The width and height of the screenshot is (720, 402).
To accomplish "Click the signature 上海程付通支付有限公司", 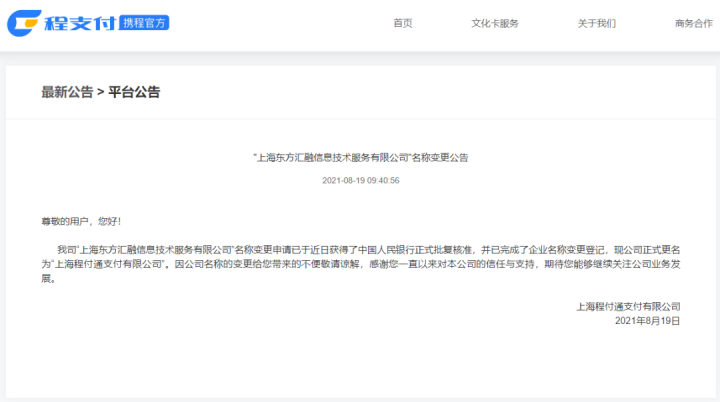I will pos(628,306).
